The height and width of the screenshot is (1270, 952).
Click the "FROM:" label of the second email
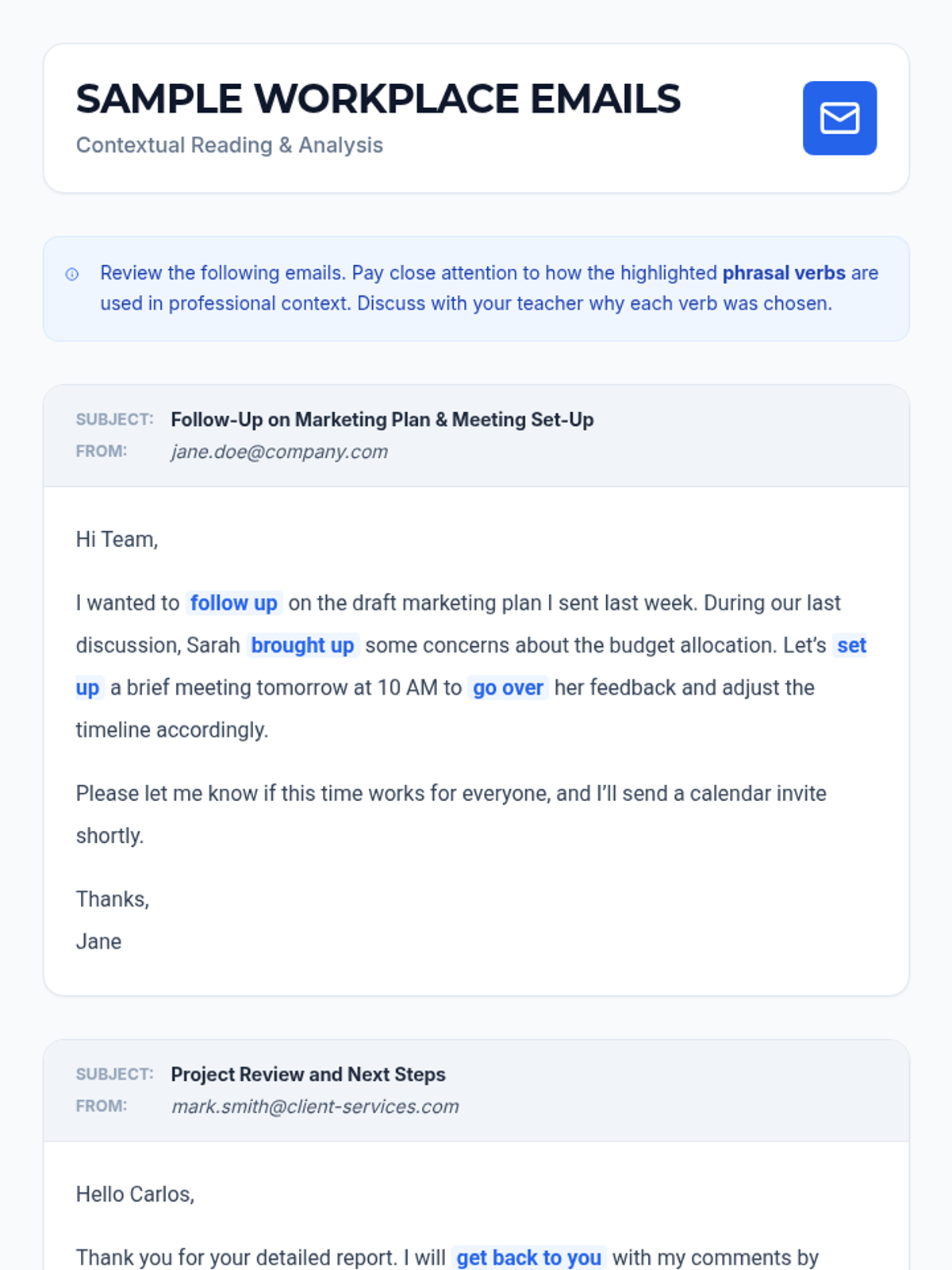coord(101,1106)
